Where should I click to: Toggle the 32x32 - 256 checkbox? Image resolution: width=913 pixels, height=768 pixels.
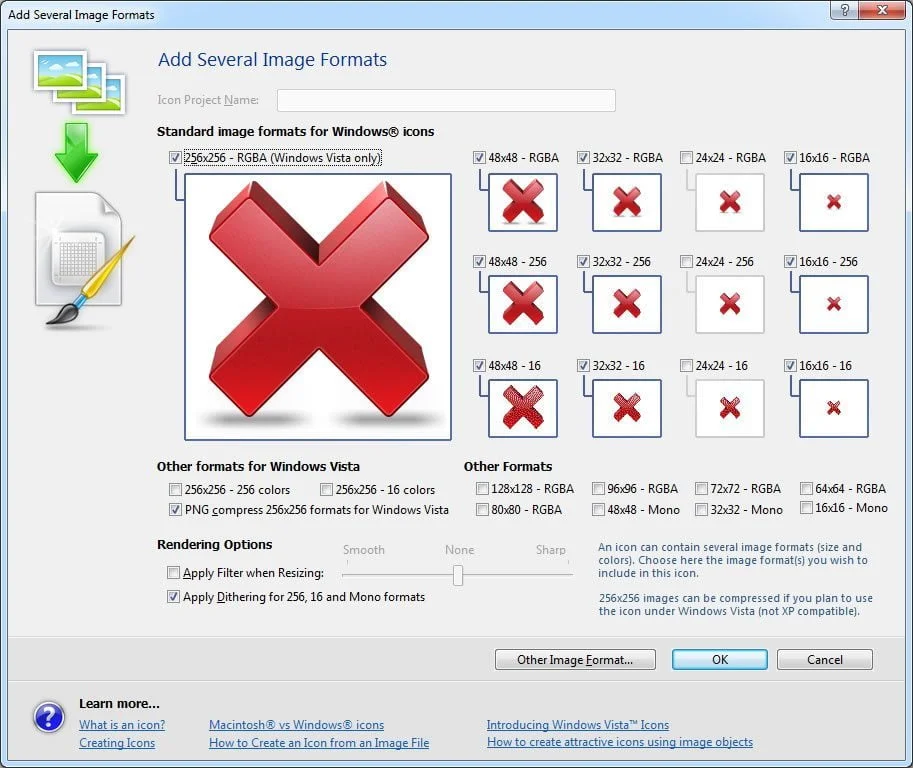tap(583, 261)
